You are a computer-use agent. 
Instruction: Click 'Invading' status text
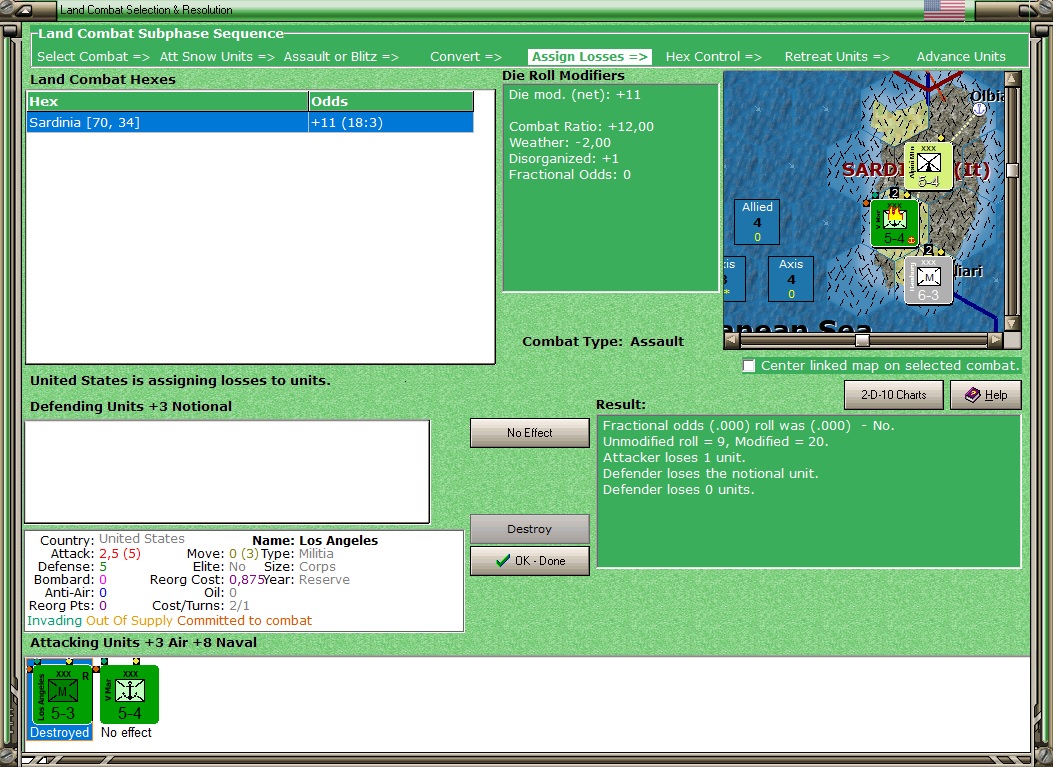pyautogui.click(x=54, y=621)
